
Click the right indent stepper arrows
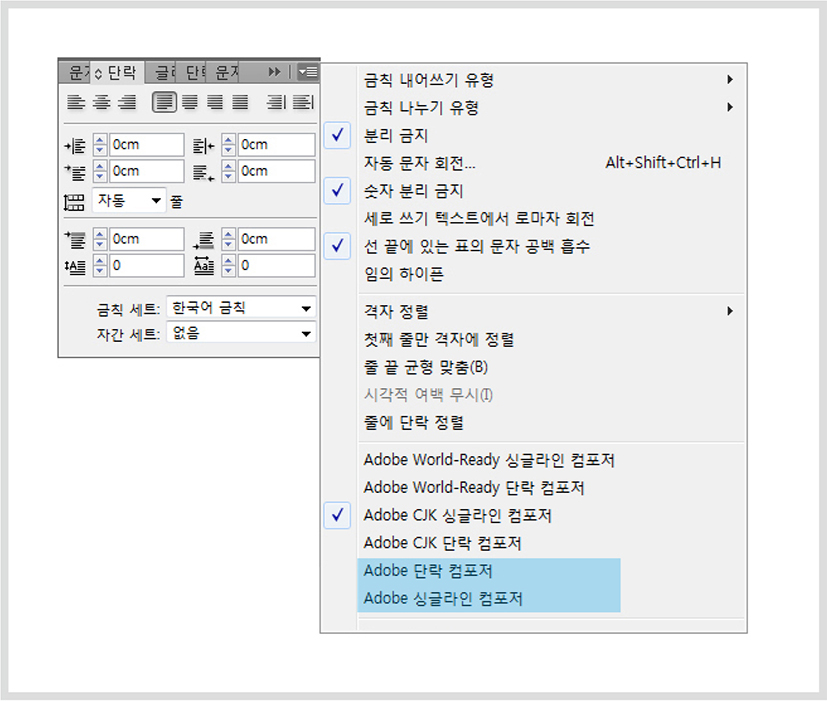tap(228, 145)
